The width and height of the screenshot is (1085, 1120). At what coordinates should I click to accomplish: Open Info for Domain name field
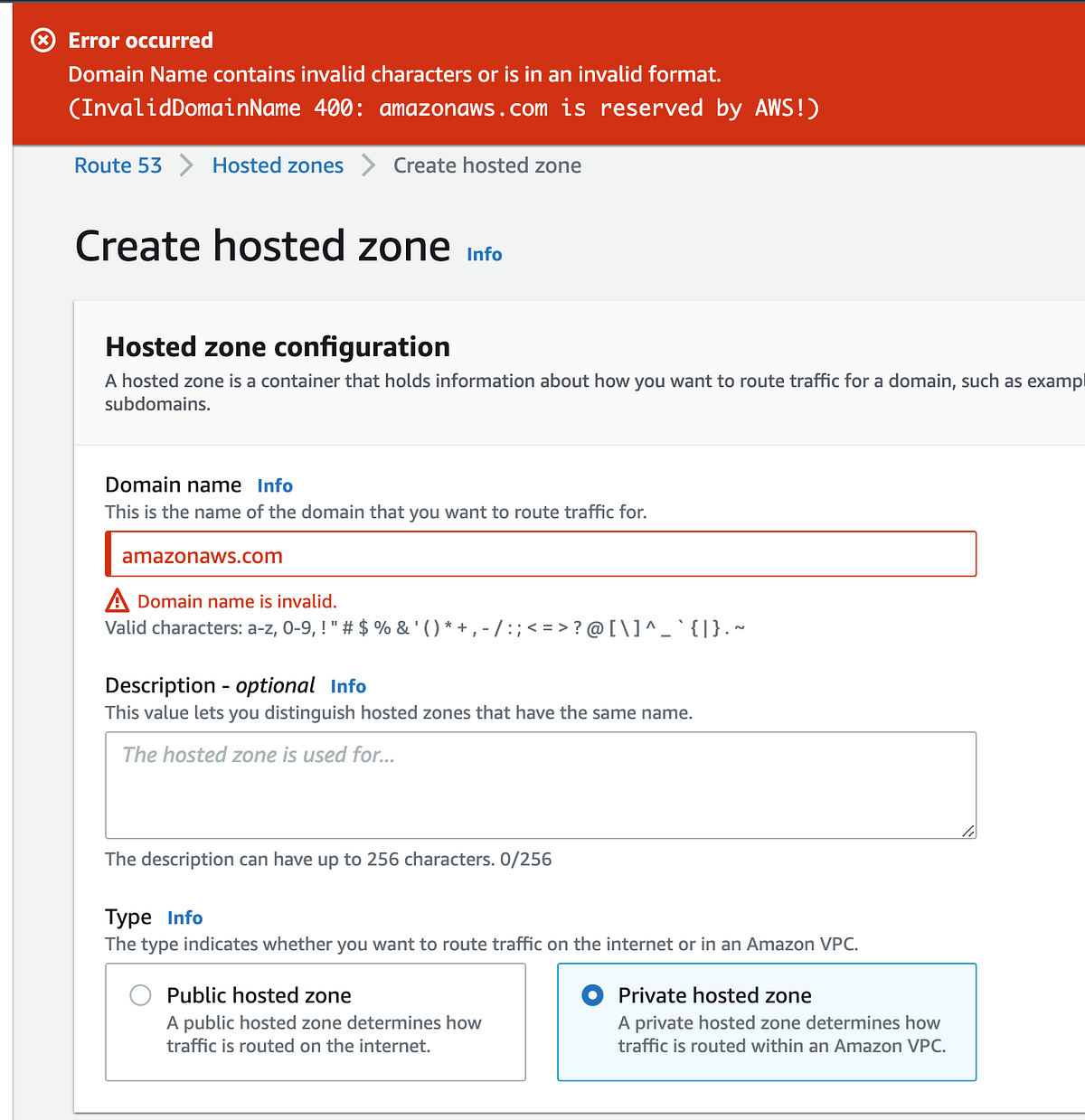coord(274,485)
